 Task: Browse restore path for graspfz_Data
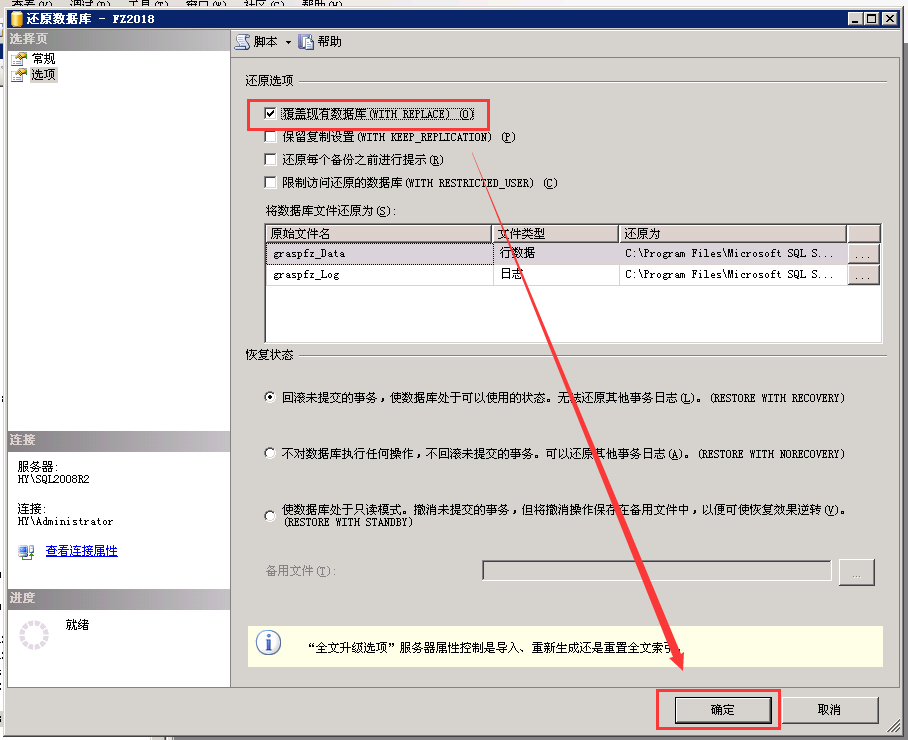863,254
